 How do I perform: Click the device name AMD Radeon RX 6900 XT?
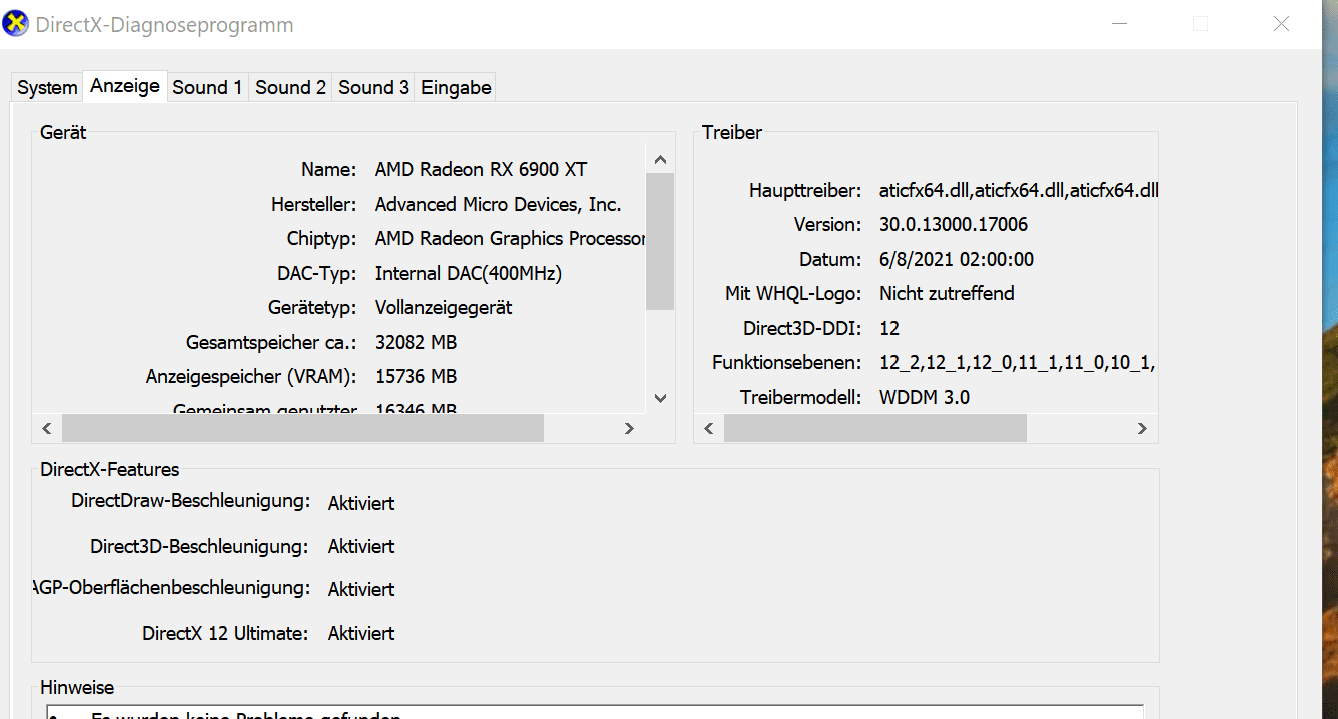(x=481, y=169)
